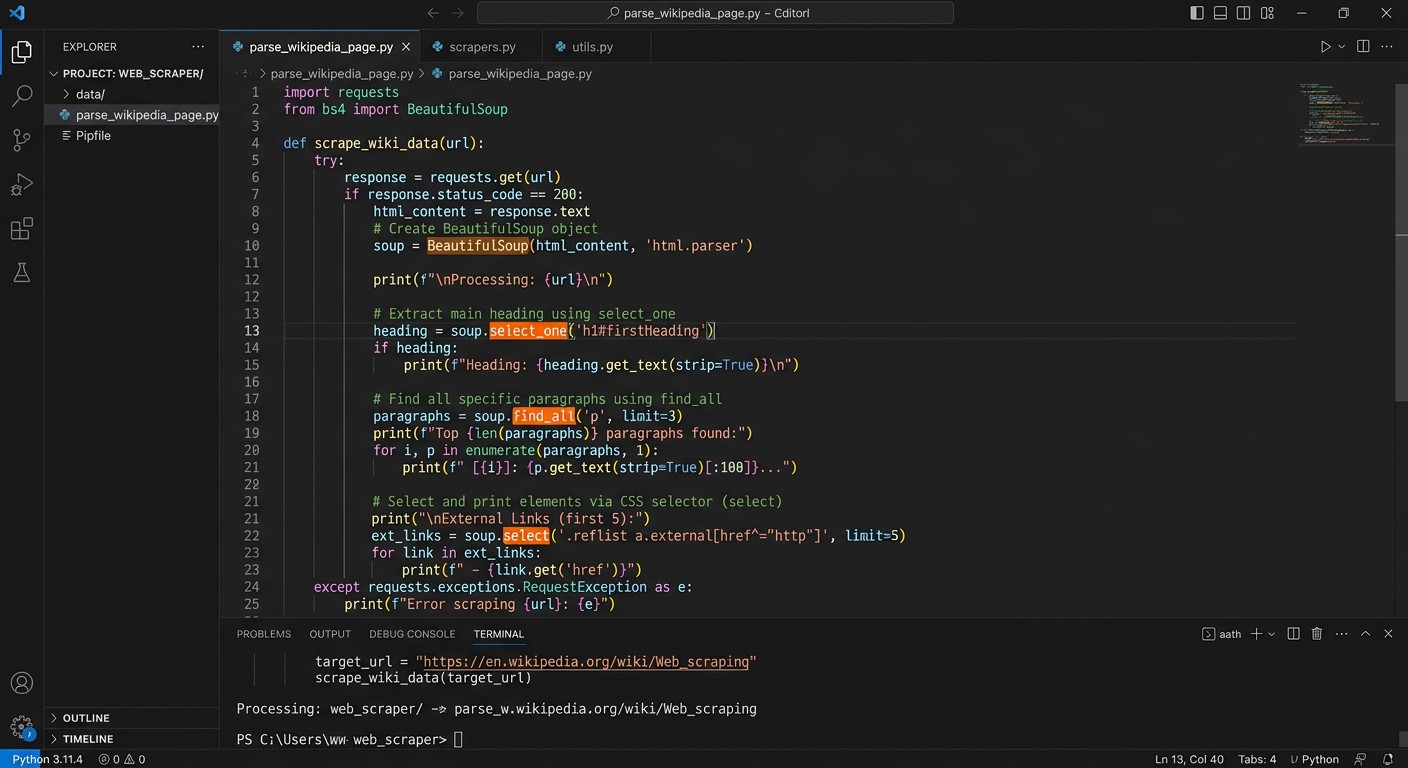Open the Explorer view in activity bar
The width and height of the screenshot is (1408, 768).
pos(21,52)
